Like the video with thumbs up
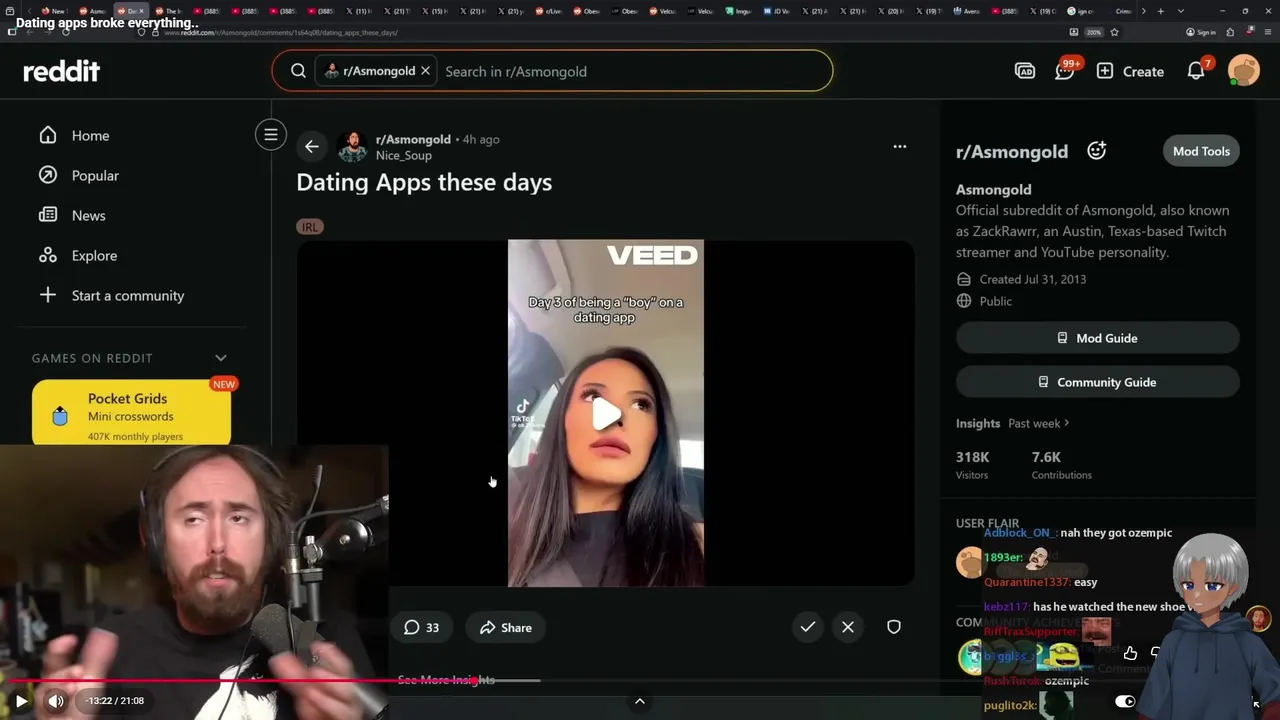Viewport: 1280px width, 720px height. tap(1131, 653)
